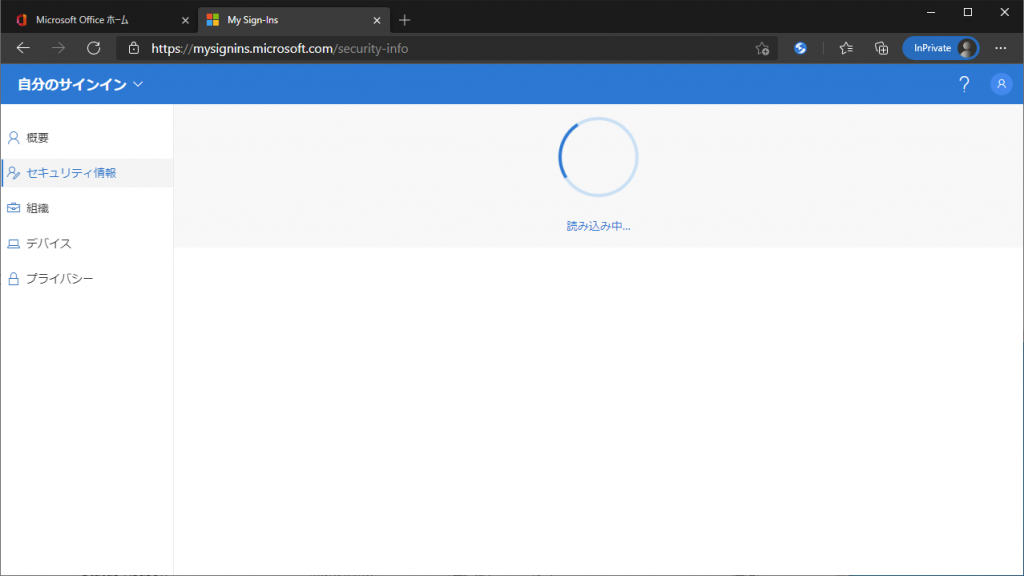This screenshot has height=576, width=1024.
Task: Go back with the browser back arrow
Action: pyautogui.click(x=24, y=48)
